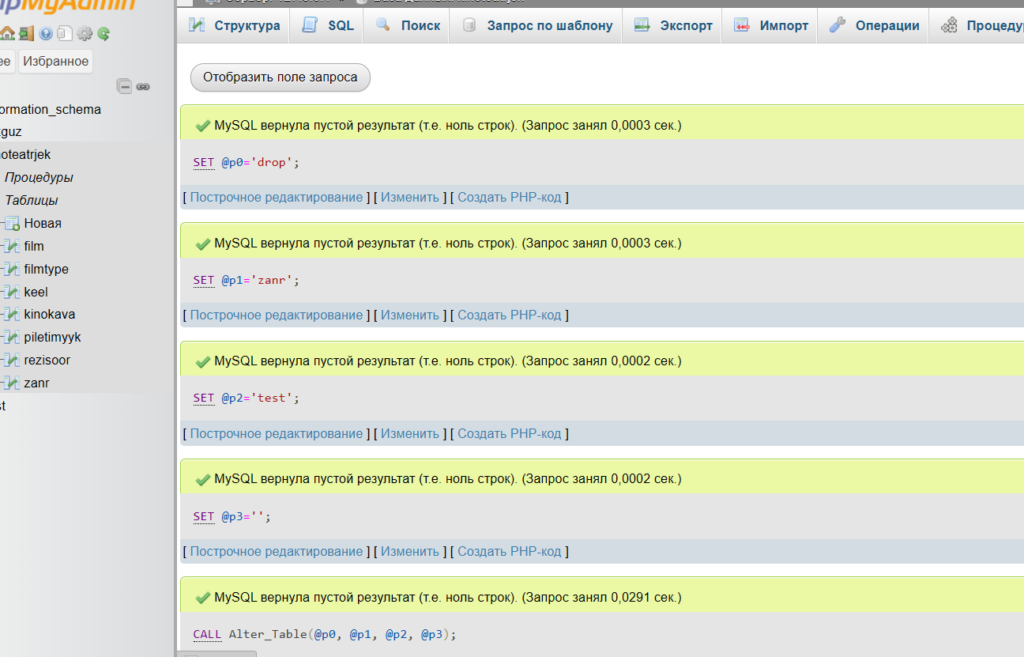Click Изменить under SET @p2='test'
Image resolution: width=1024 pixels, height=657 pixels.
(x=410, y=434)
